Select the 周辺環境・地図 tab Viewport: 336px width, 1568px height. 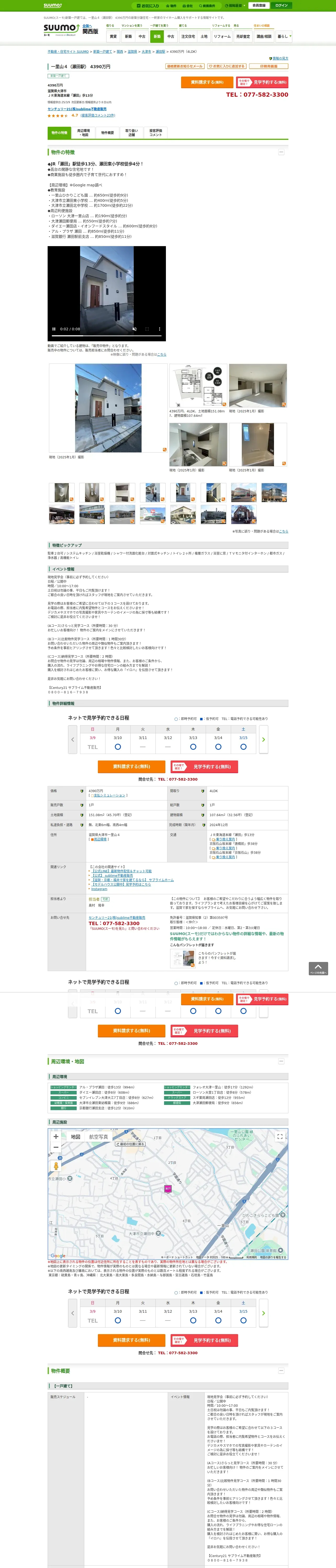tap(83, 133)
